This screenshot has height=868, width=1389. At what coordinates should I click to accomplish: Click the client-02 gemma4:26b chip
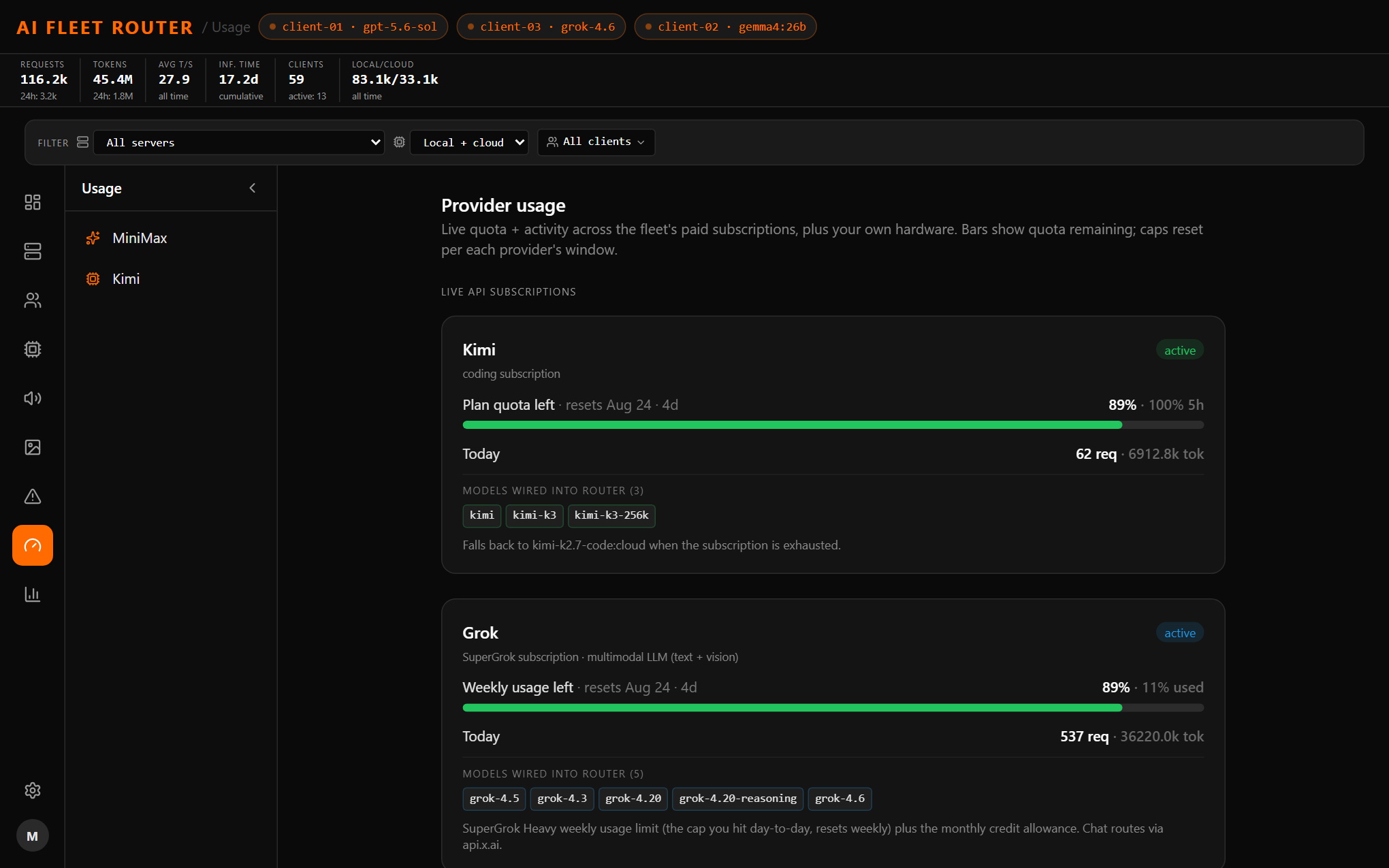(x=726, y=27)
